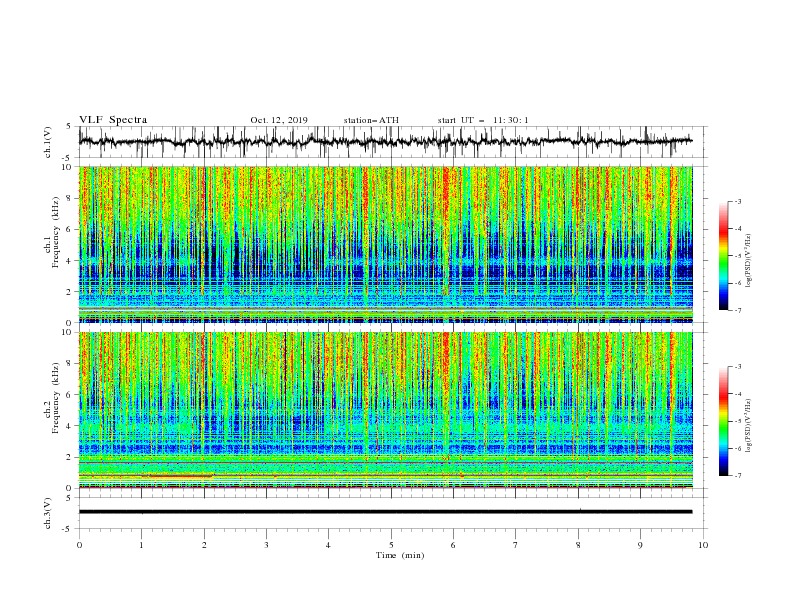
Task: Click the 'VLF Spectra' title text
Action: [x=113, y=120]
